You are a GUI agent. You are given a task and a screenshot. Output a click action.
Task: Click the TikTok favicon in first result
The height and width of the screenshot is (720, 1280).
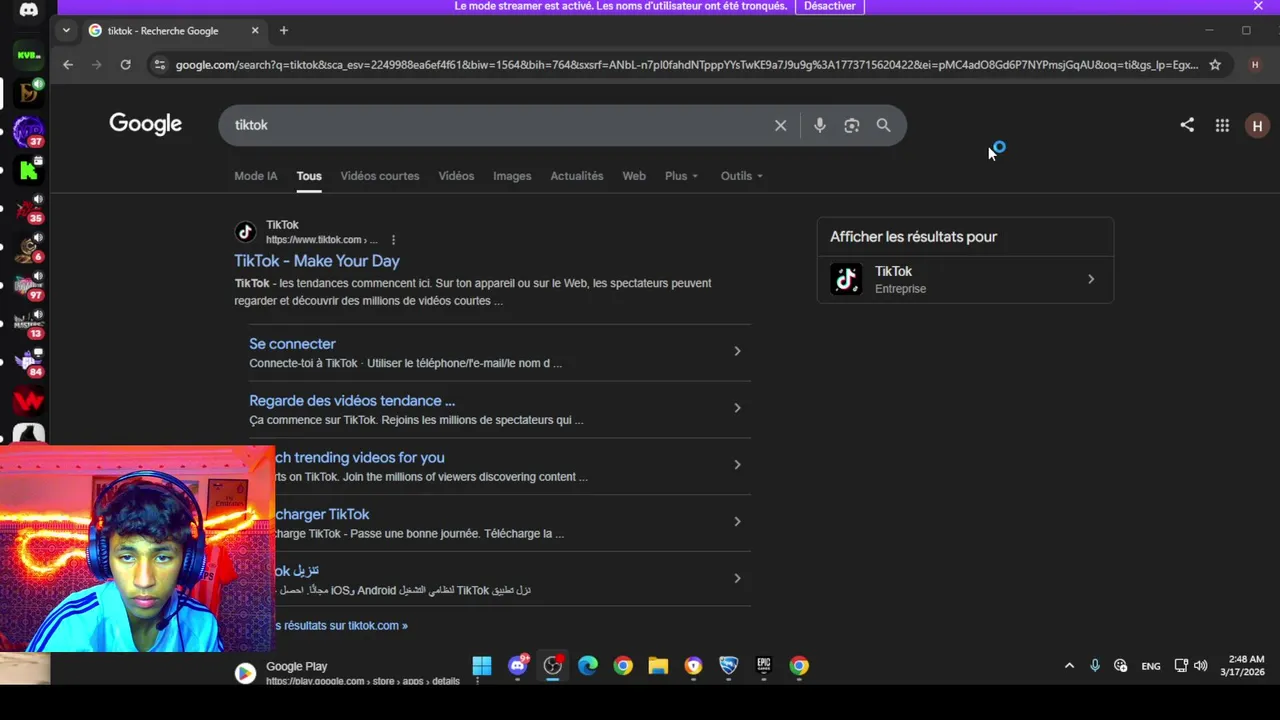tap(245, 232)
